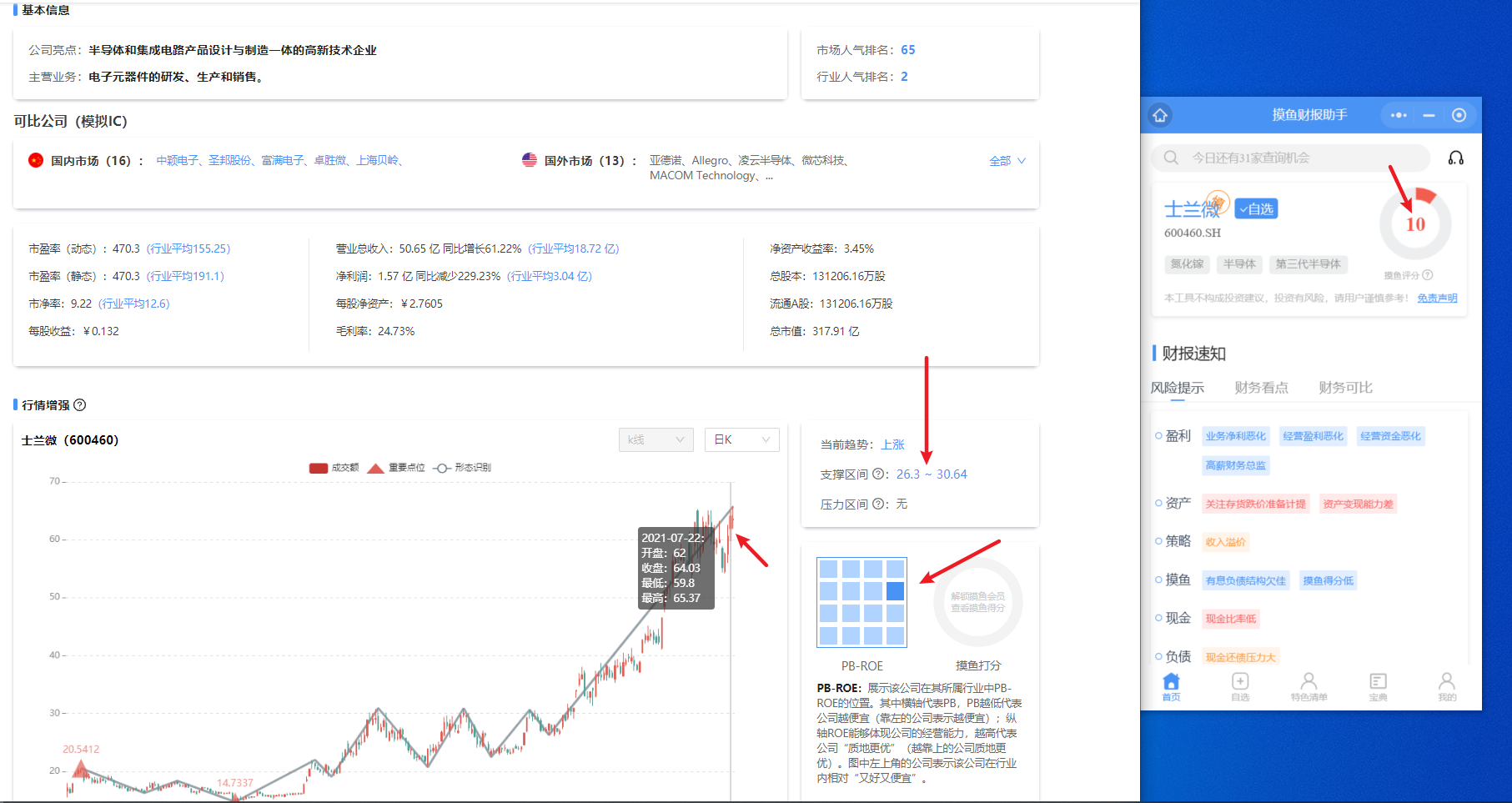Click the 摸鱼评分 ring showing 10
Screen dimensions: 1512x803
(1415, 223)
